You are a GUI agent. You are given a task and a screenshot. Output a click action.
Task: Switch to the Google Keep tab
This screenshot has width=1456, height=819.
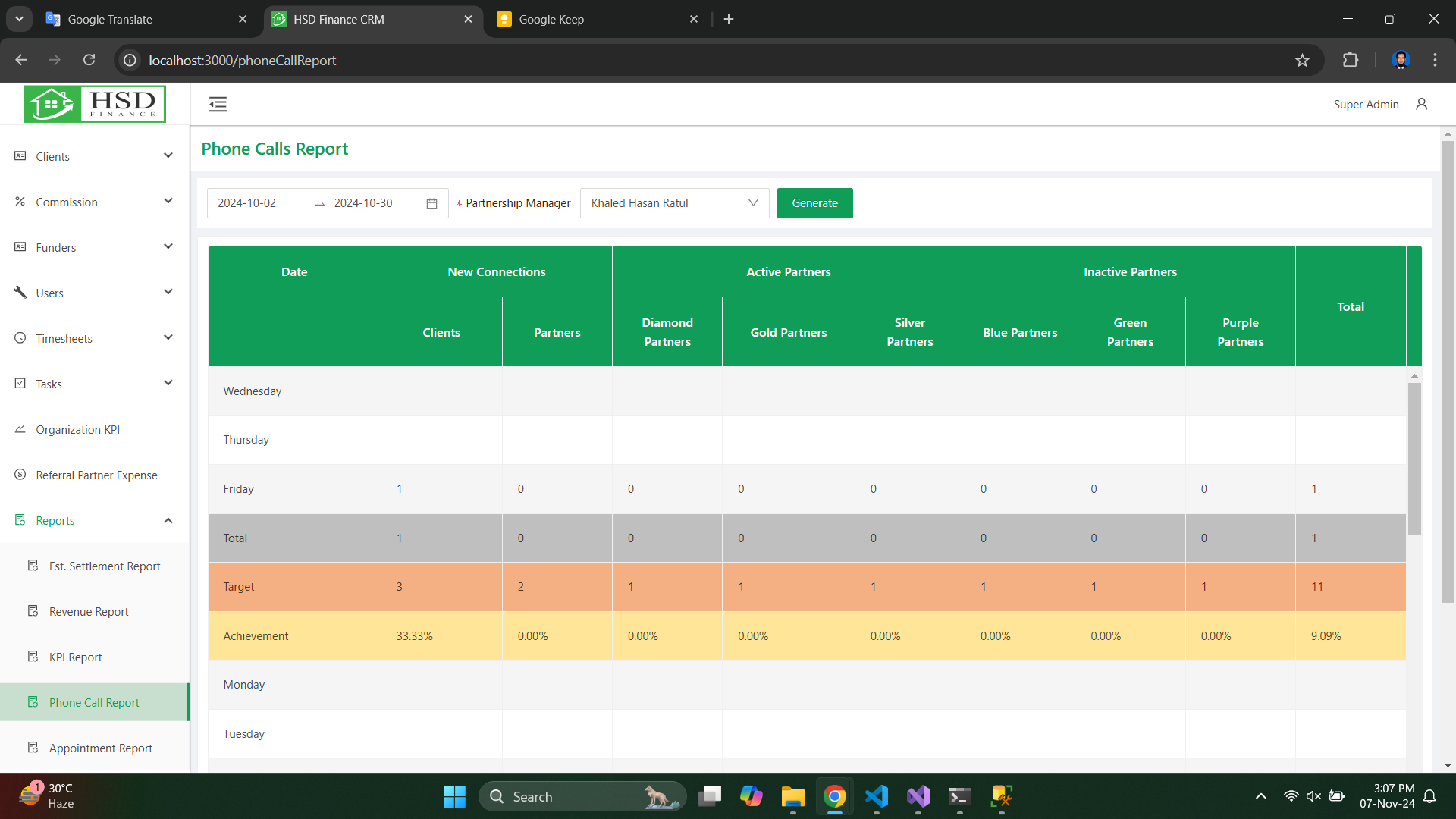tap(551, 20)
